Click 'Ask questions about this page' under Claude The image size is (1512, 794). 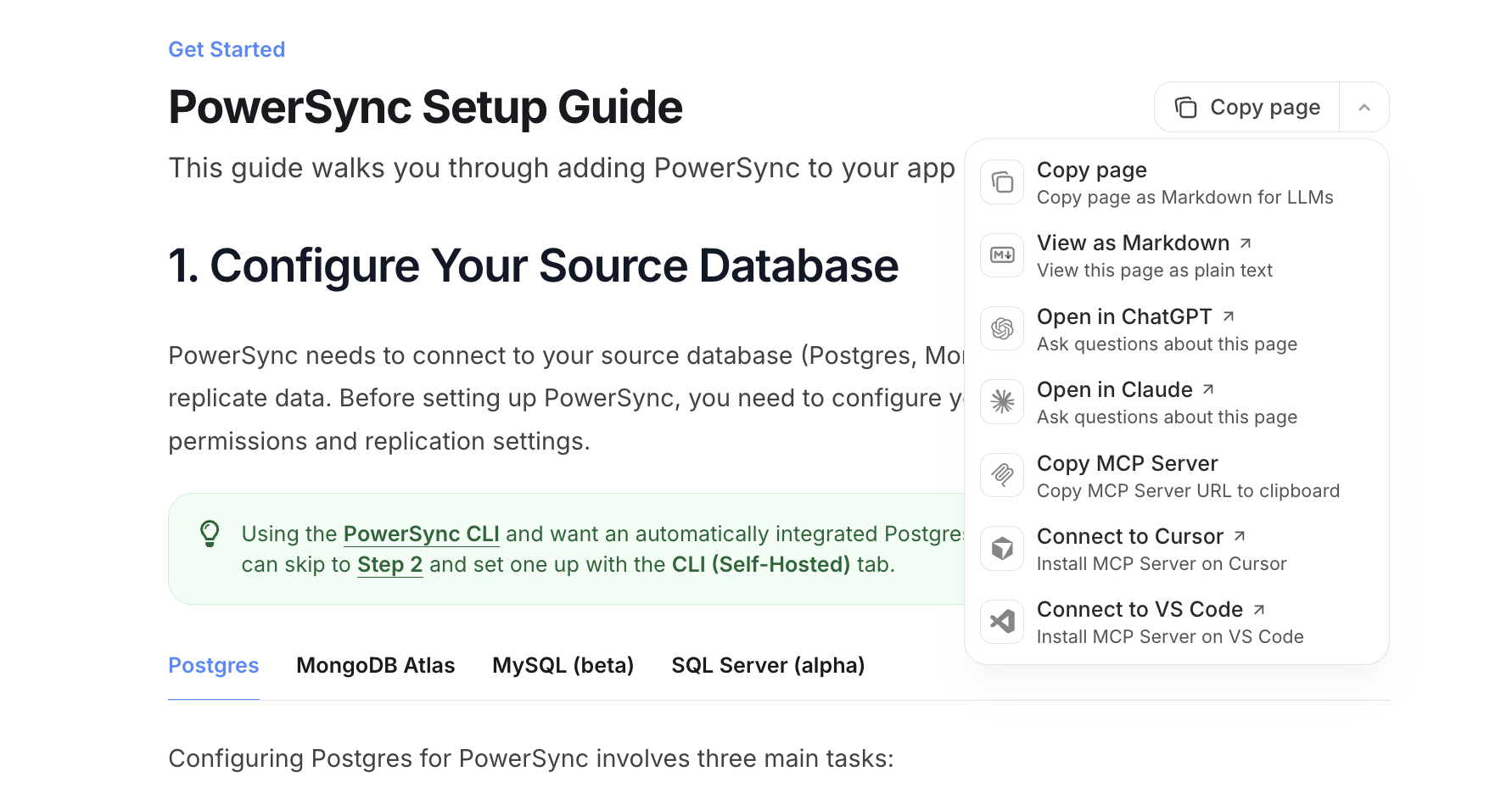(x=1168, y=417)
